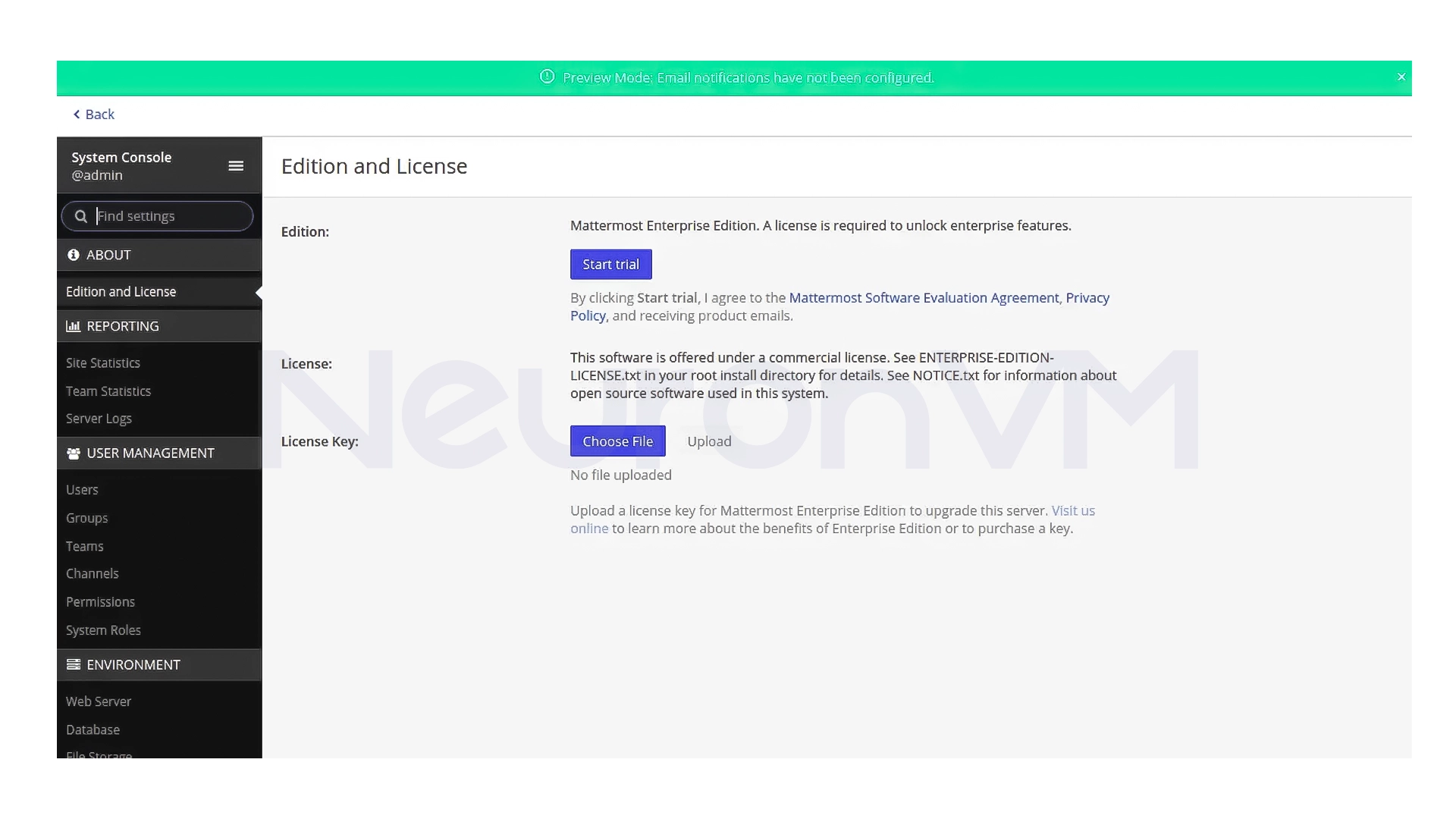1456x819 pixels.
Task: Dismiss the Preview Mode banner
Action: (1401, 77)
